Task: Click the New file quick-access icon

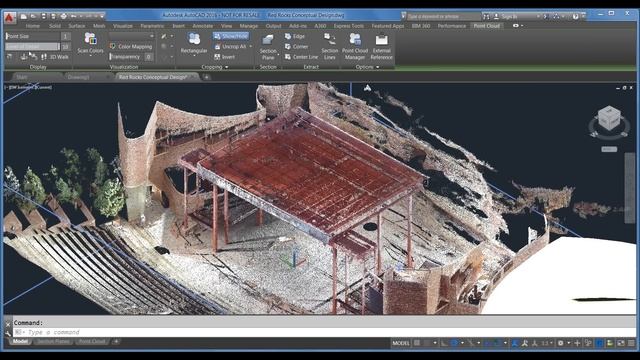Action: point(24,16)
